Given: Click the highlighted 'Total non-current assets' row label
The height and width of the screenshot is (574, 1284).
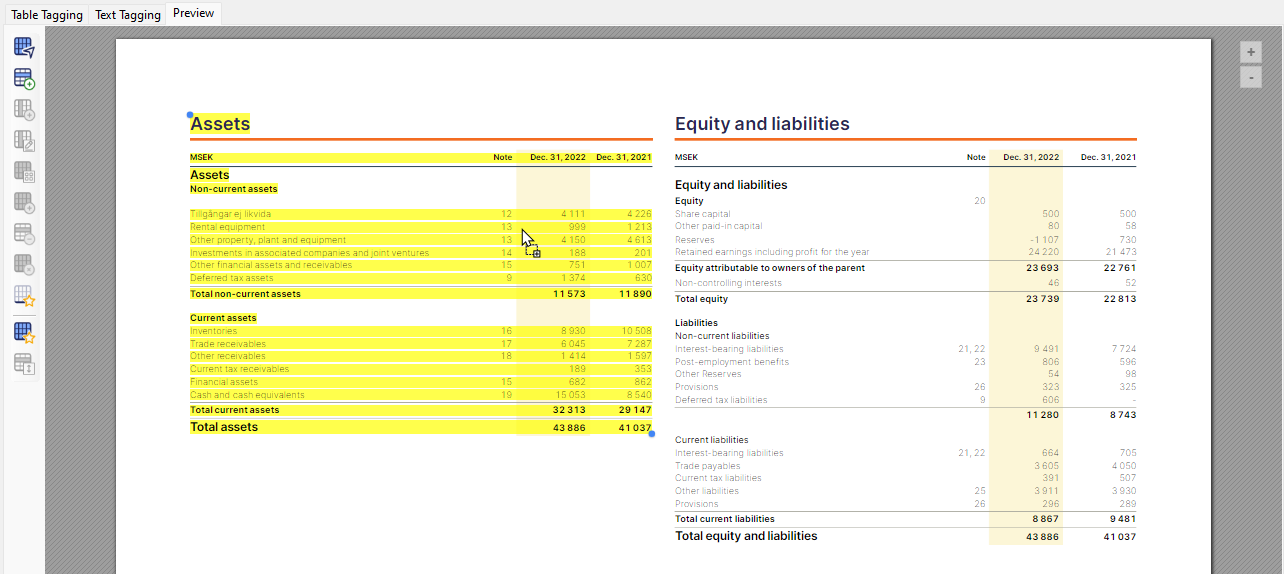Looking at the screenshot, I should pyautogui.click(x=245, y=294).
